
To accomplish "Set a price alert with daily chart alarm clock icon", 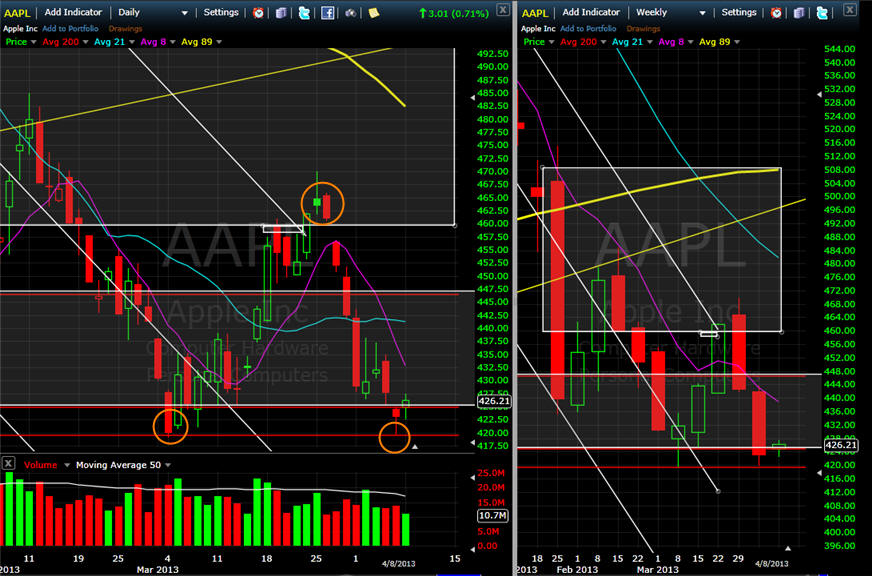I will (x=258, y=12).
